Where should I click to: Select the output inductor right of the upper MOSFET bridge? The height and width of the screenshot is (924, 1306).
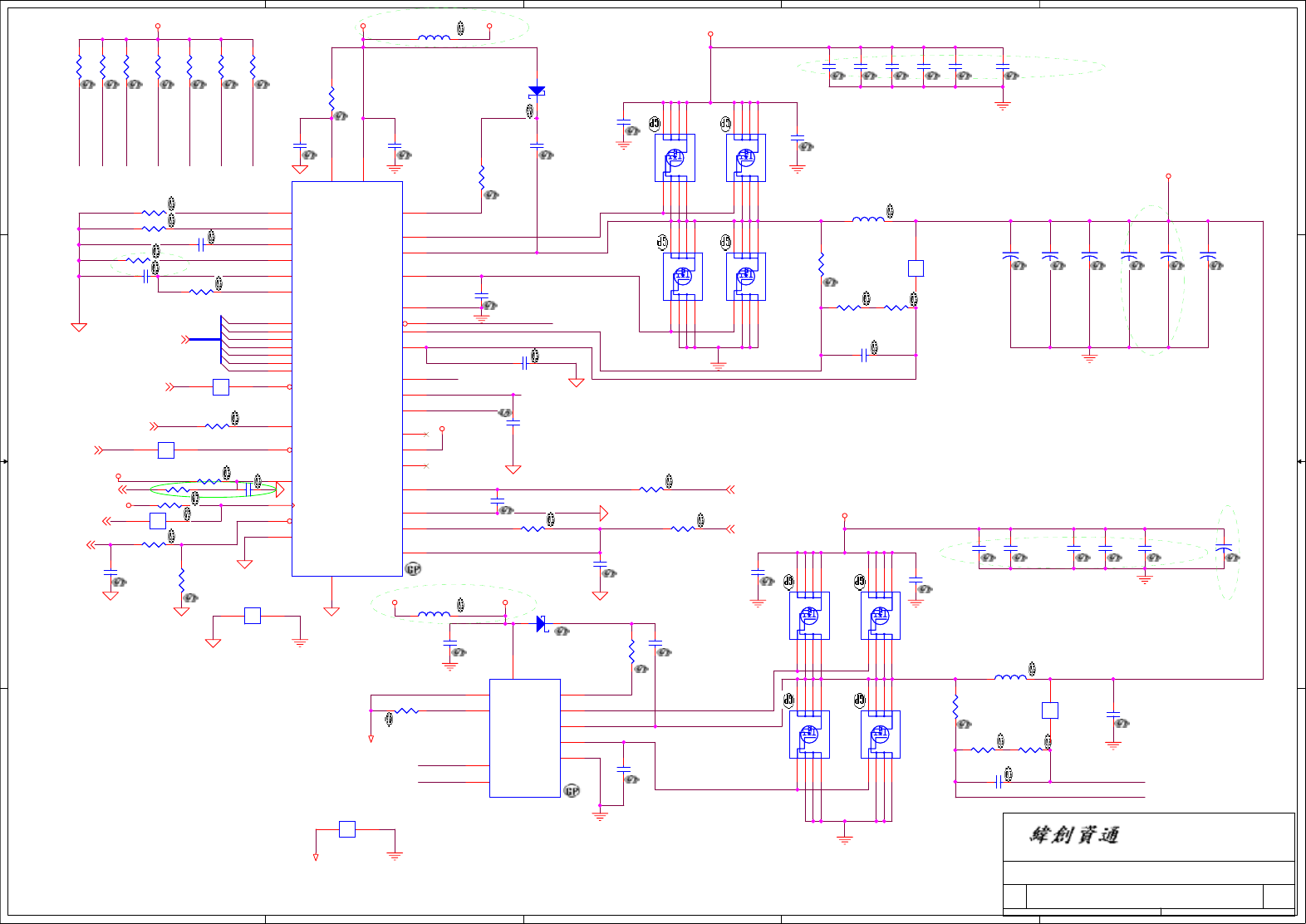point(868,219)
